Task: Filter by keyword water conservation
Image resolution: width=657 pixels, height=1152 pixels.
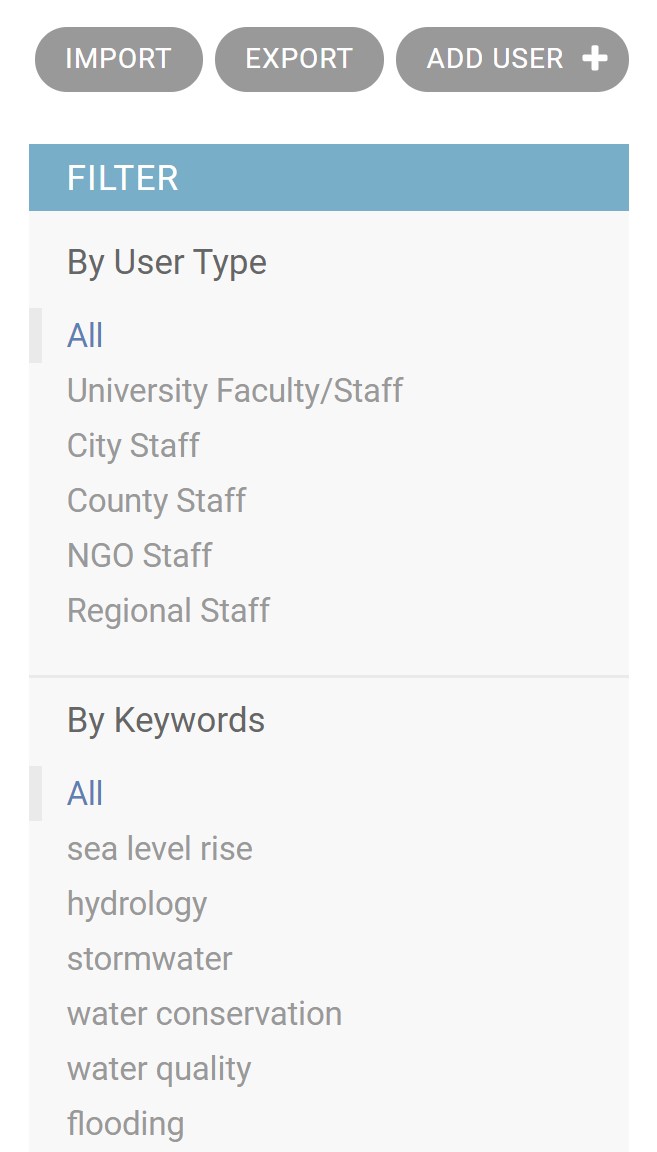Action: tap(204, 1014)
